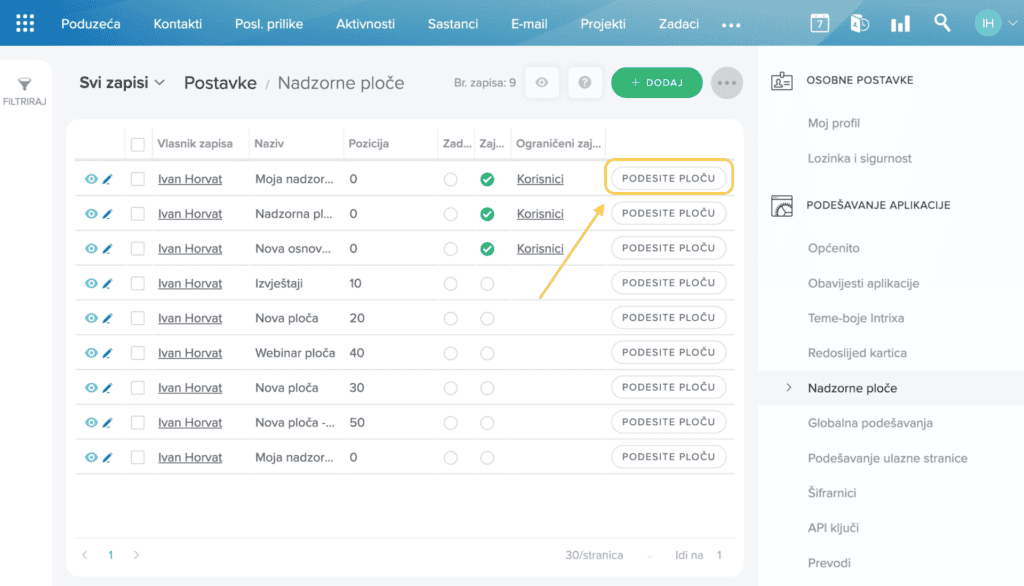Open Teme-boje Intrixa settings
1024x586 pixels.
pos(856,318)
